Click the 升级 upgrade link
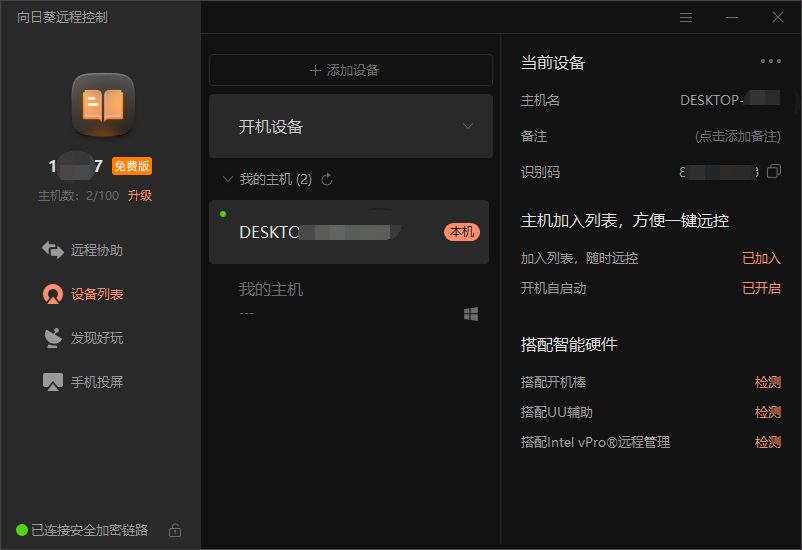Image resolution: width=802 pixels, height=550 pixels. [x=140, y=196]
